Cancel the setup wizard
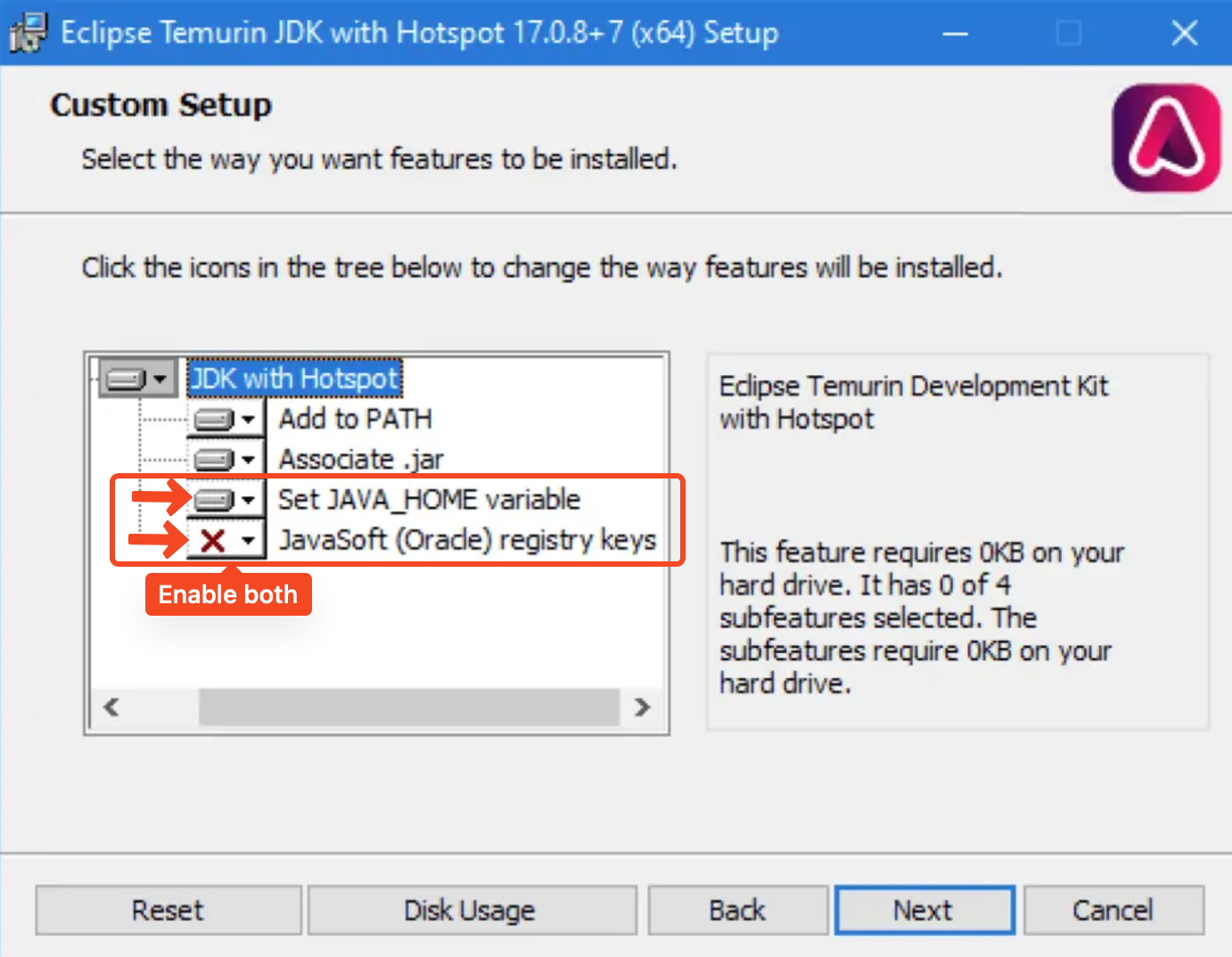 [1113, 910]
